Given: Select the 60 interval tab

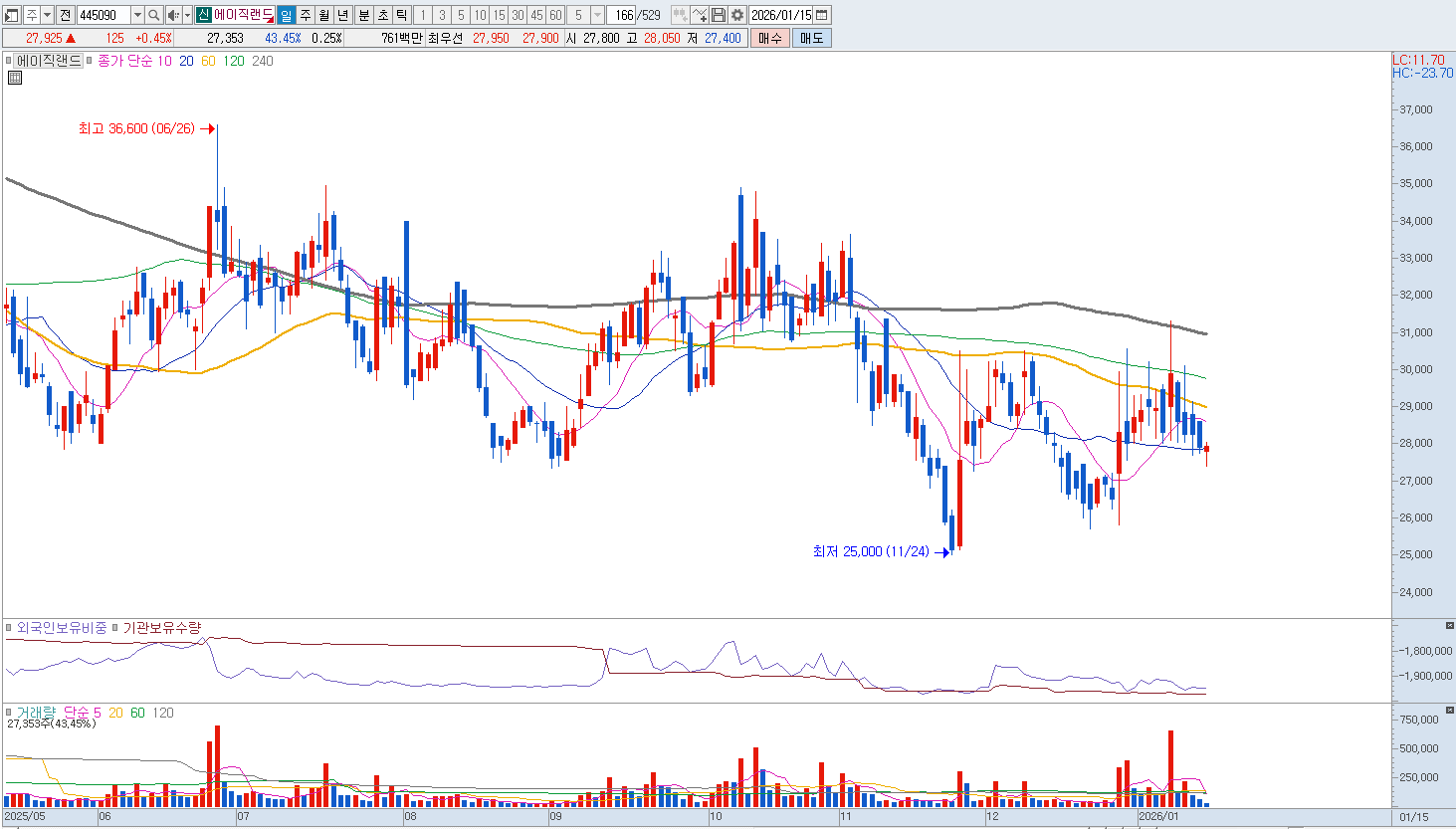Looking at the screenshot, I should click(555, 15).
